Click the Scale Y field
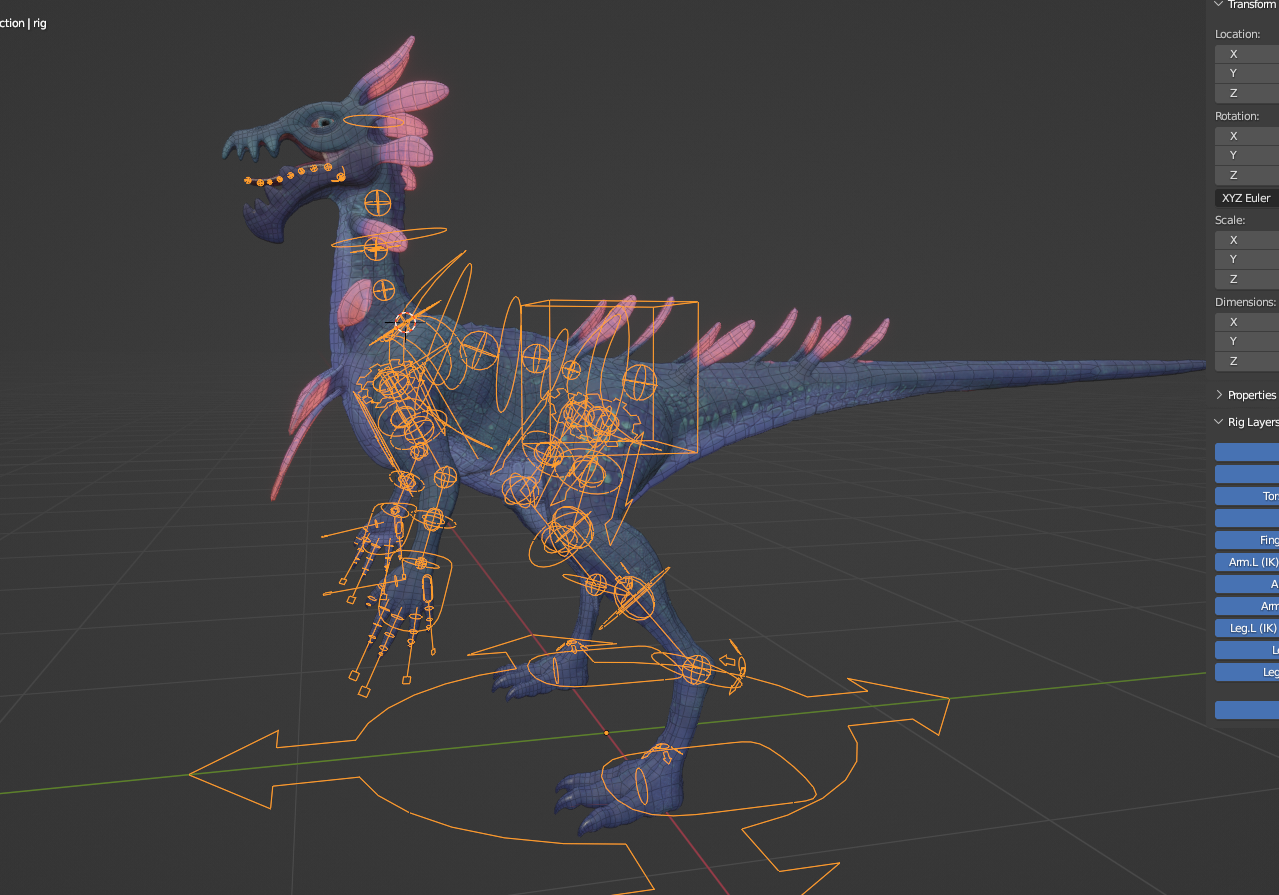Screen dimensions: 1279x895 [1247, 259]
